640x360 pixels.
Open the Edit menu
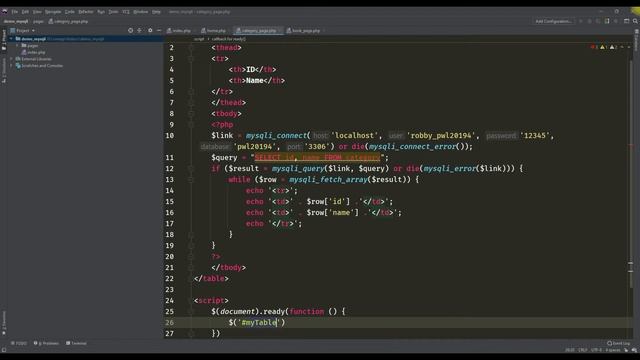click(x=25, y=12)
